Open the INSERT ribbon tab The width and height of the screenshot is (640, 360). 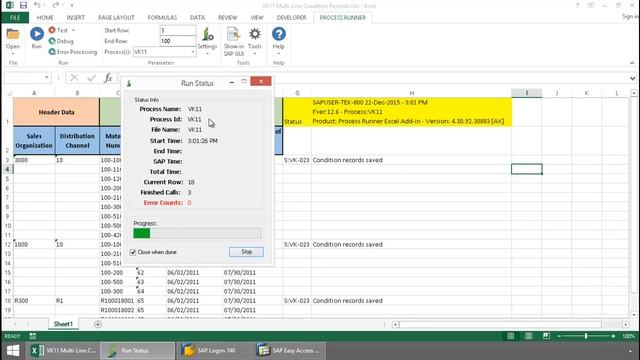tap(76, 18)
